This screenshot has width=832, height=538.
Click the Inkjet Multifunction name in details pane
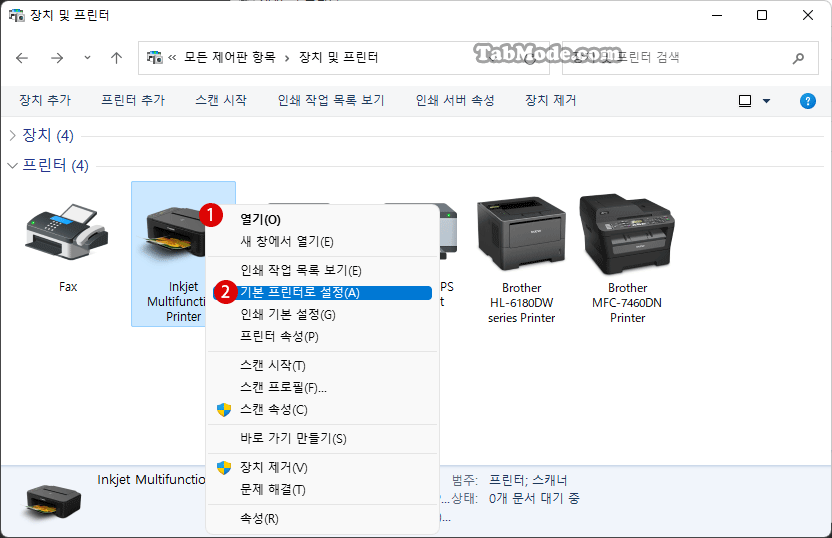point(151,480)
